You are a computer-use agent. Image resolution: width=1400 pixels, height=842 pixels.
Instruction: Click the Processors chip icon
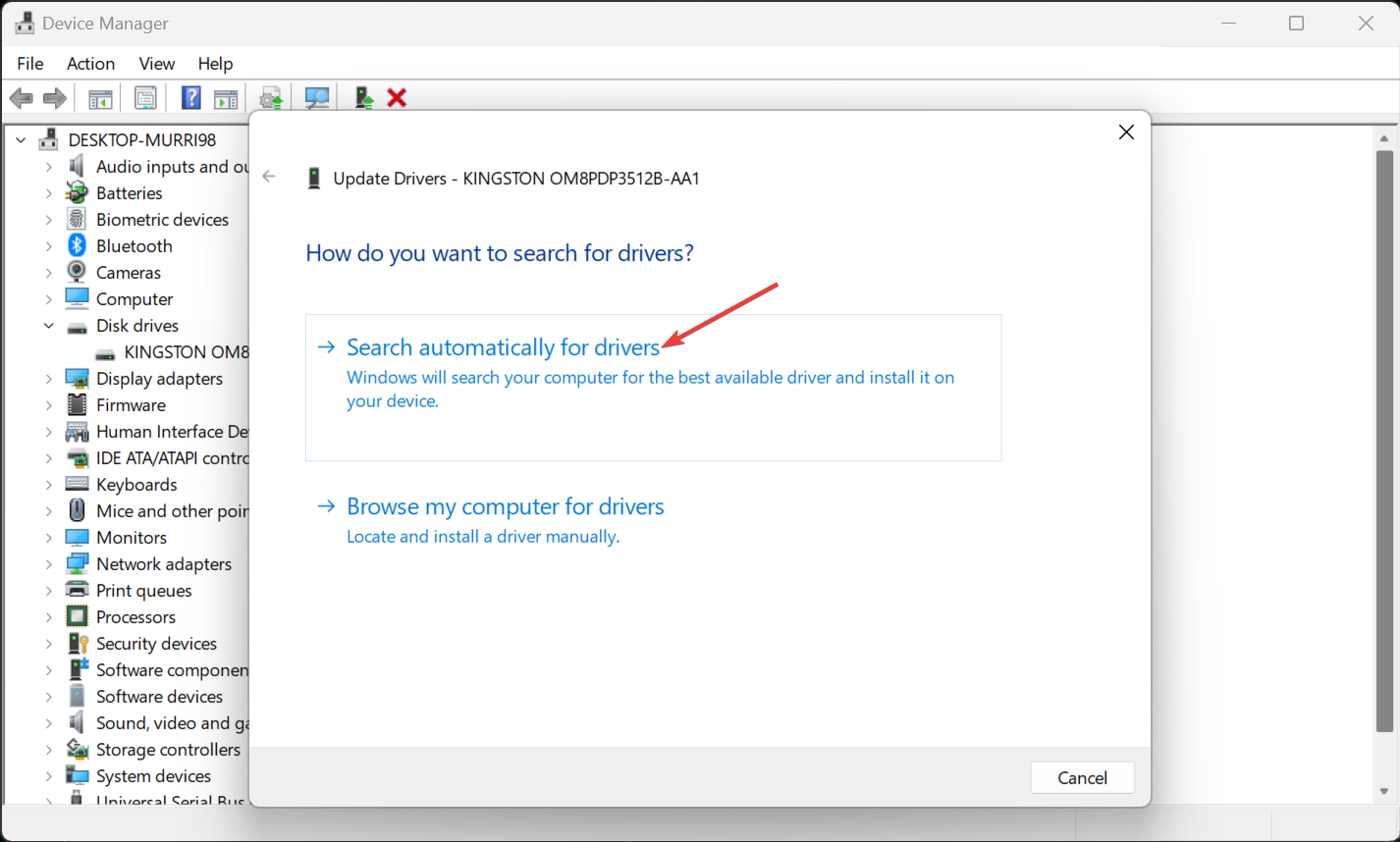(x=77, y=617)
